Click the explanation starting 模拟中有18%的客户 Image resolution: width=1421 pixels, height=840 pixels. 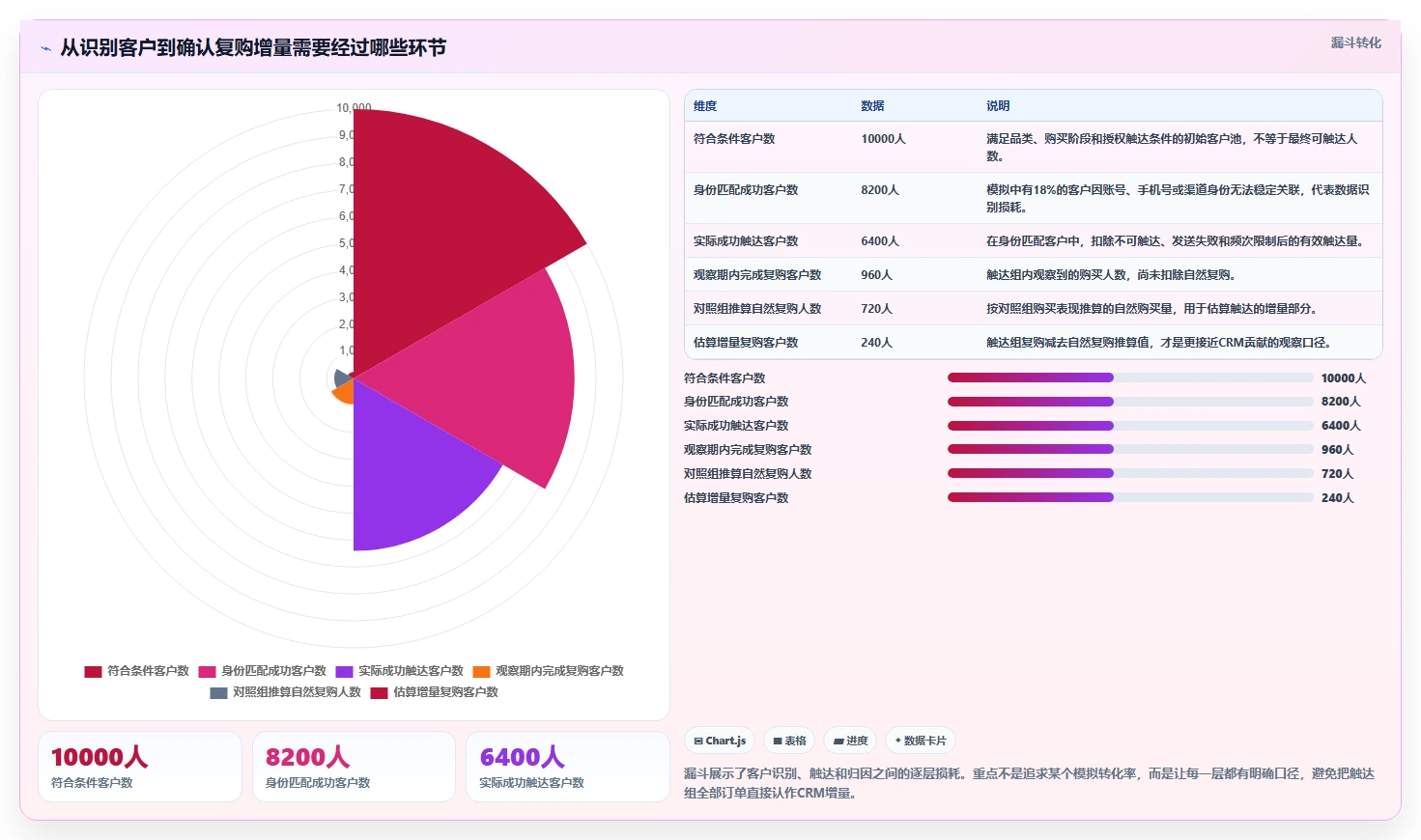tap(1178, 199)
